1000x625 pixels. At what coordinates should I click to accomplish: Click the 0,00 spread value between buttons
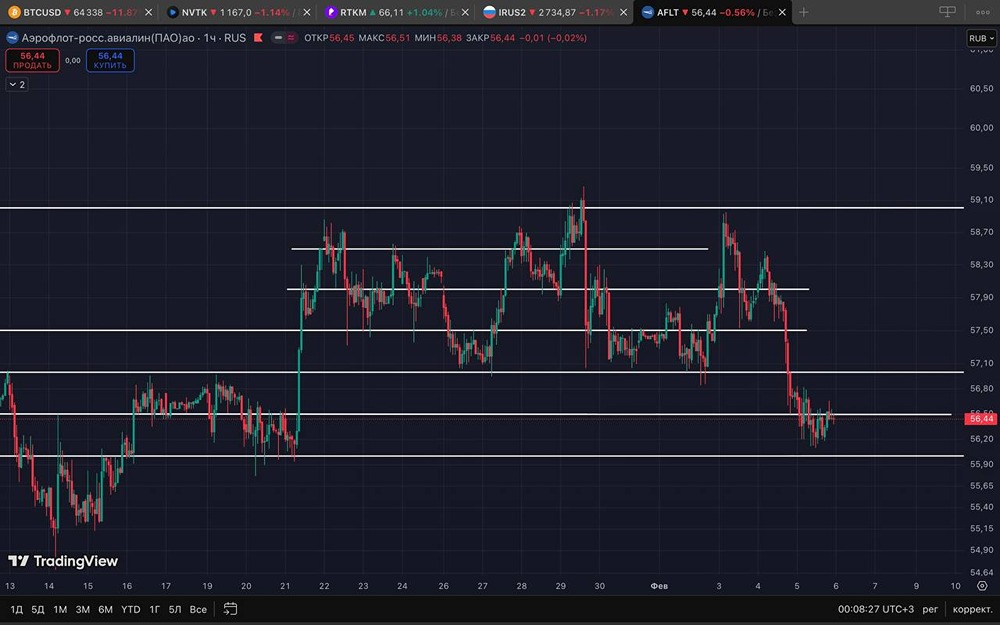click(x=73, y=61)
